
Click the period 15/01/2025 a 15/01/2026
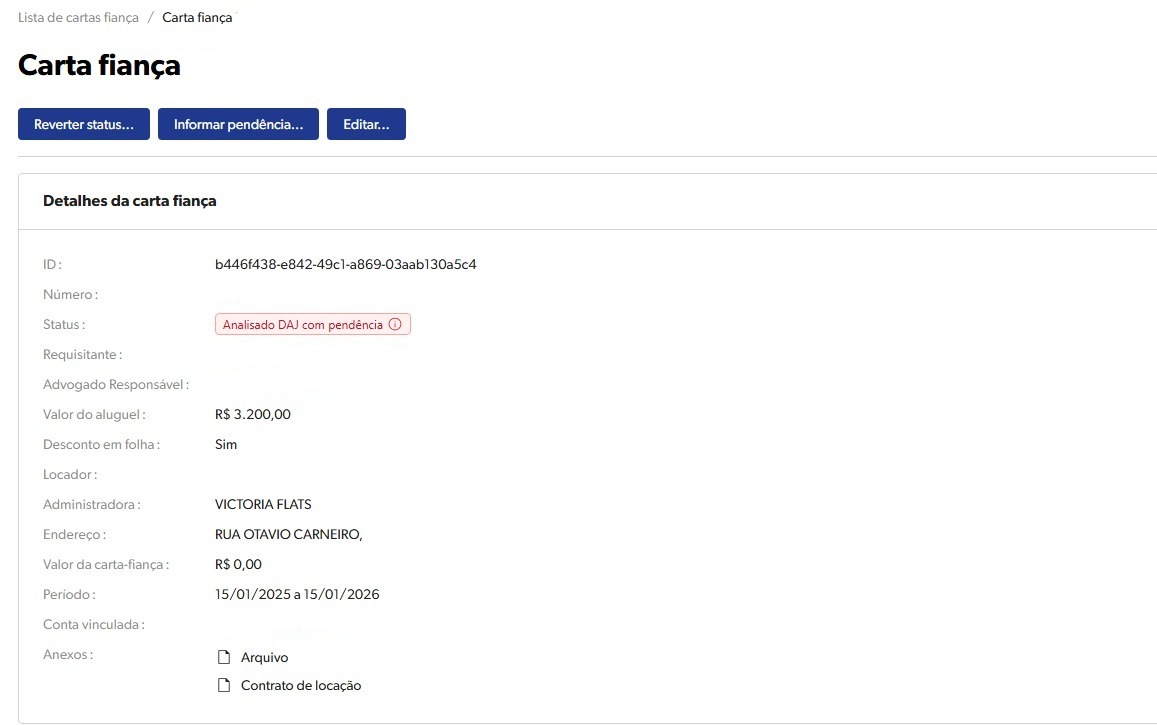pos(297,594)
